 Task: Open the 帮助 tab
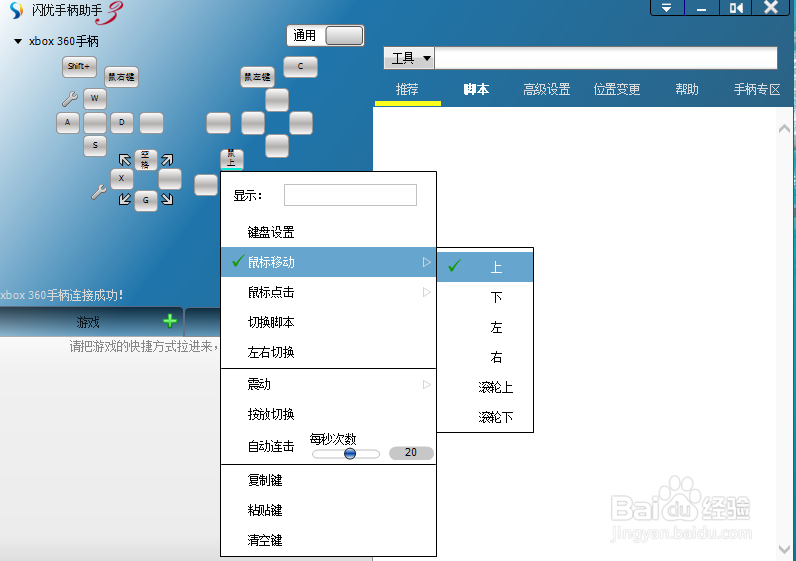687,90
